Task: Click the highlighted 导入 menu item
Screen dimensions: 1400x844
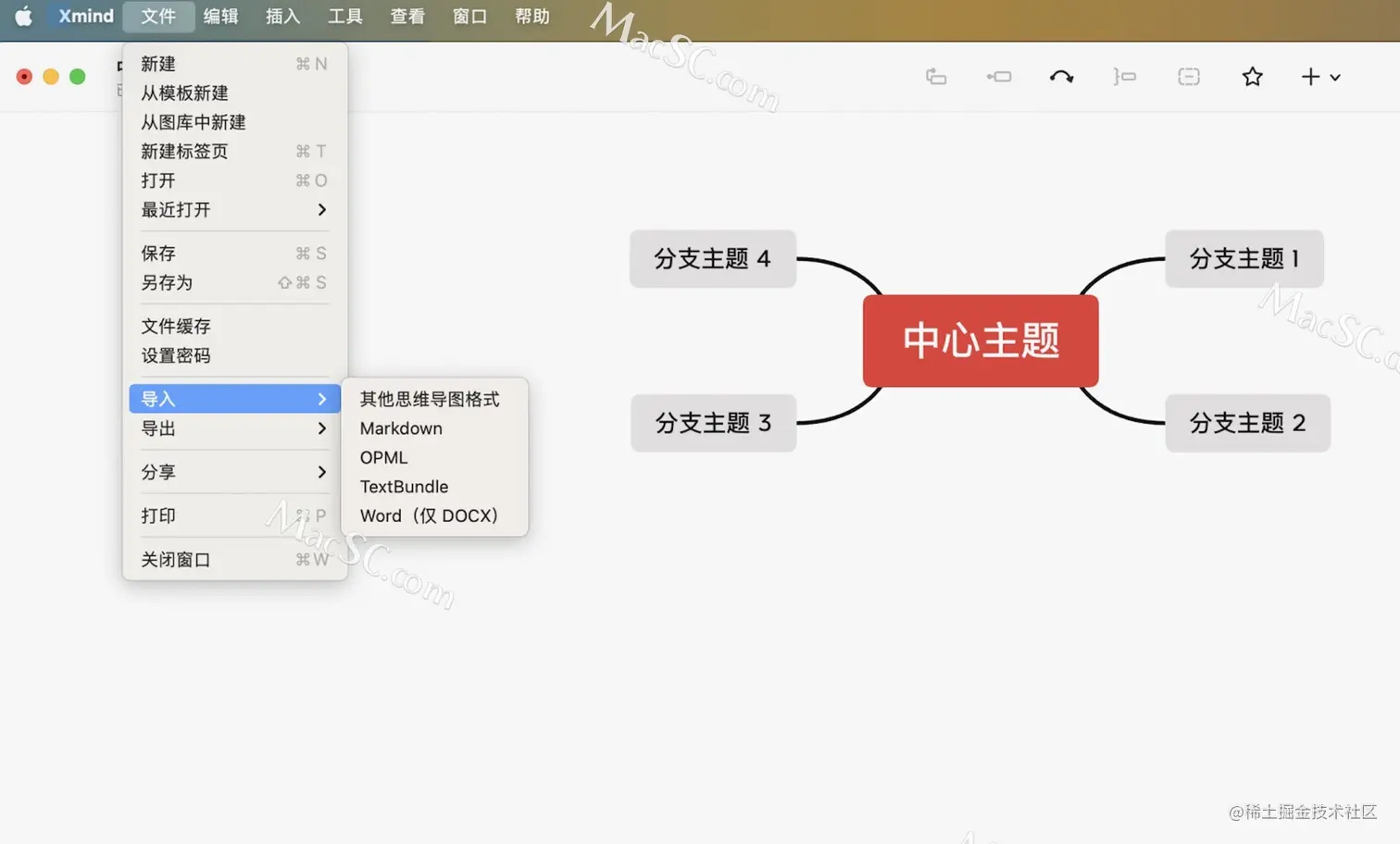Action: coord(234,399)
